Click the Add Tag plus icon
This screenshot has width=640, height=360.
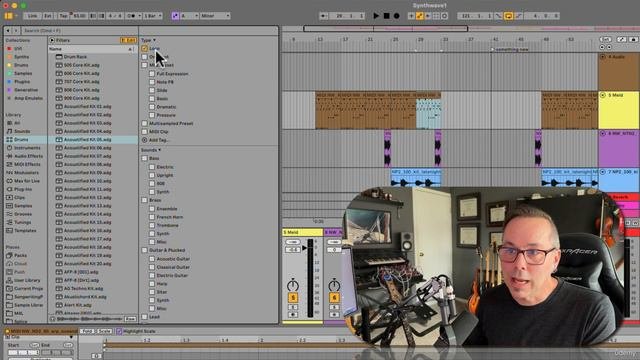(x=144, y=140)
